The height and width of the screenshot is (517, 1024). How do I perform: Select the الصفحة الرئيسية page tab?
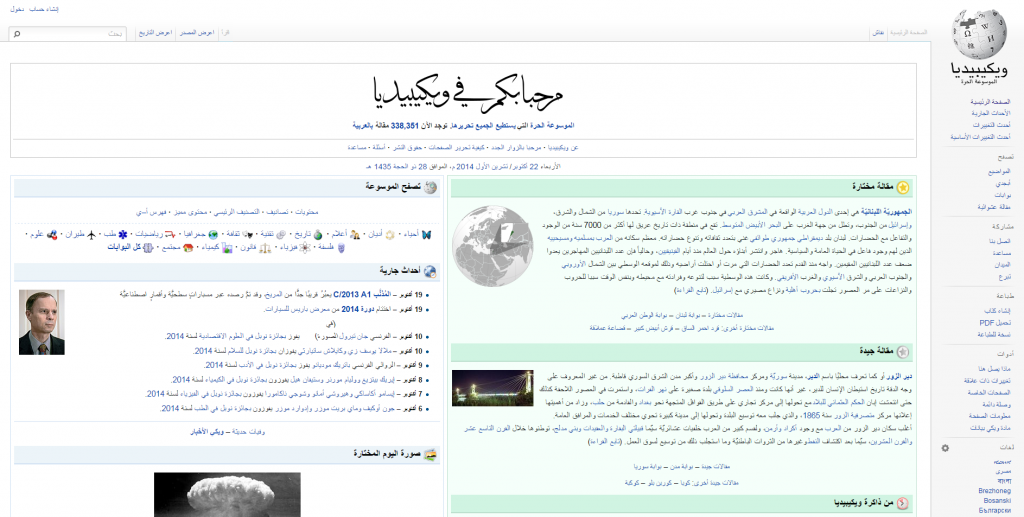909,33
